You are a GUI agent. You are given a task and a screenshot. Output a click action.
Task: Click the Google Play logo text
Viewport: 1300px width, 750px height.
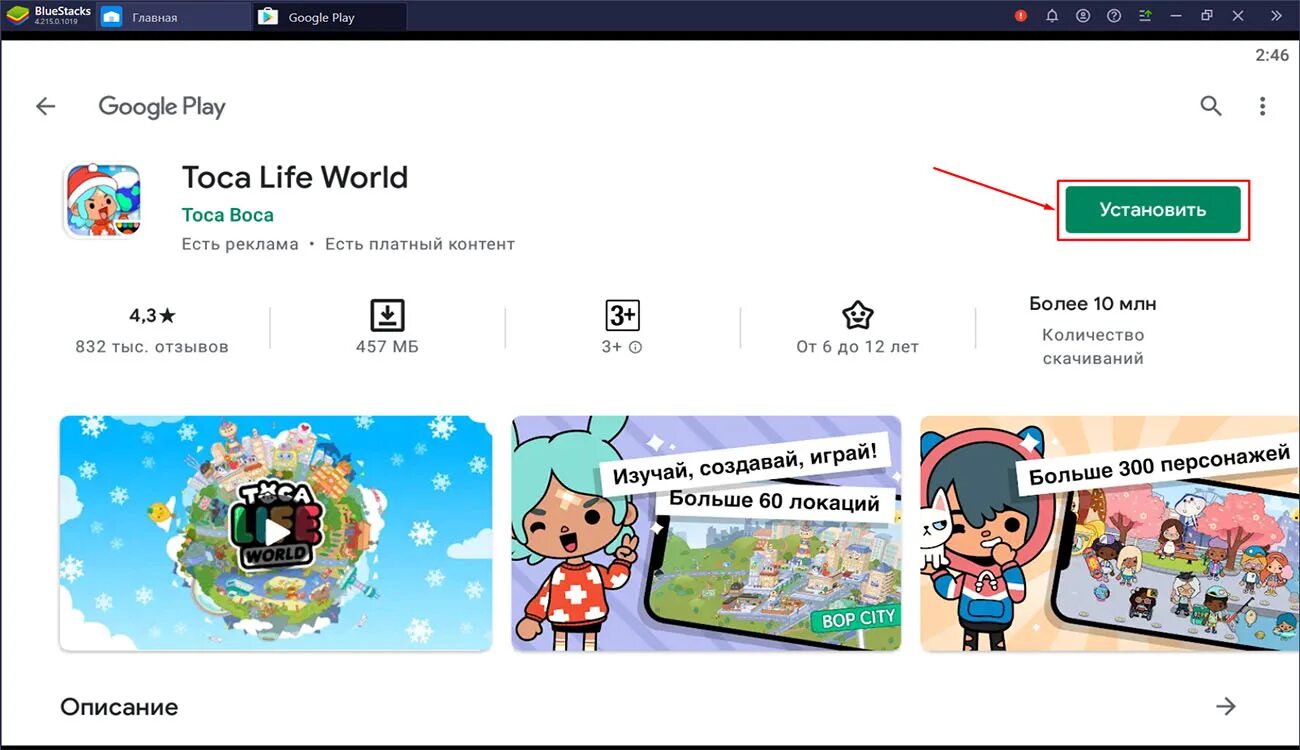click(162, 107)
